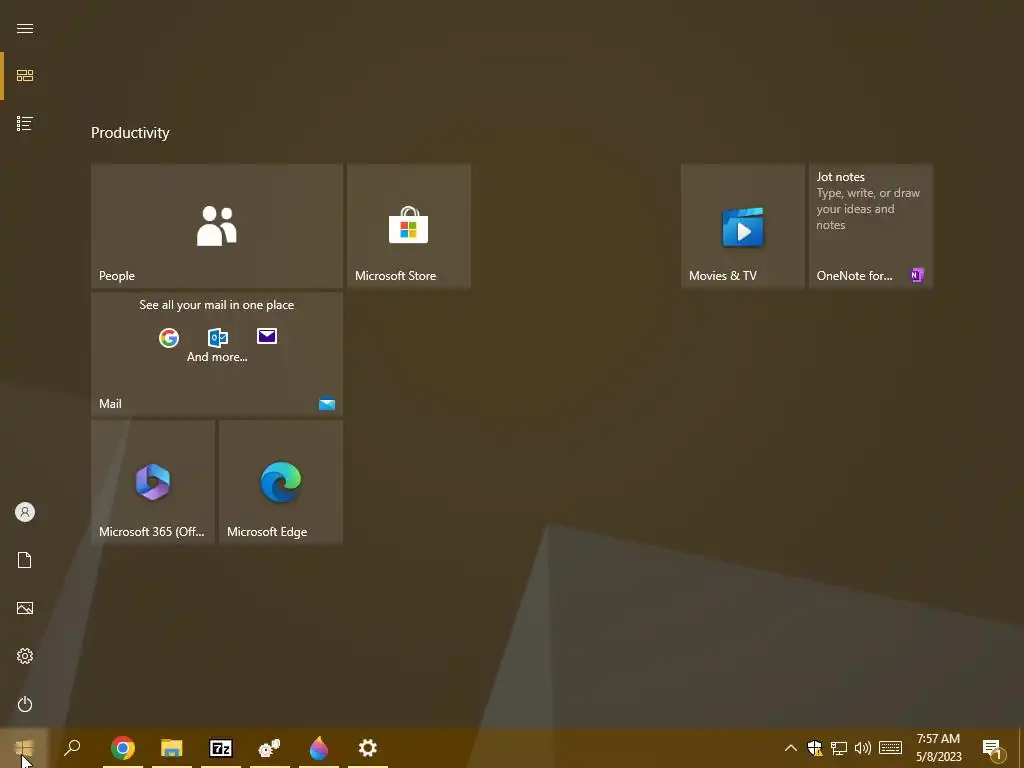This screenshot has height=768, width=1024.
Task: Click the Power button icon
Action: (x=25, y=704)
